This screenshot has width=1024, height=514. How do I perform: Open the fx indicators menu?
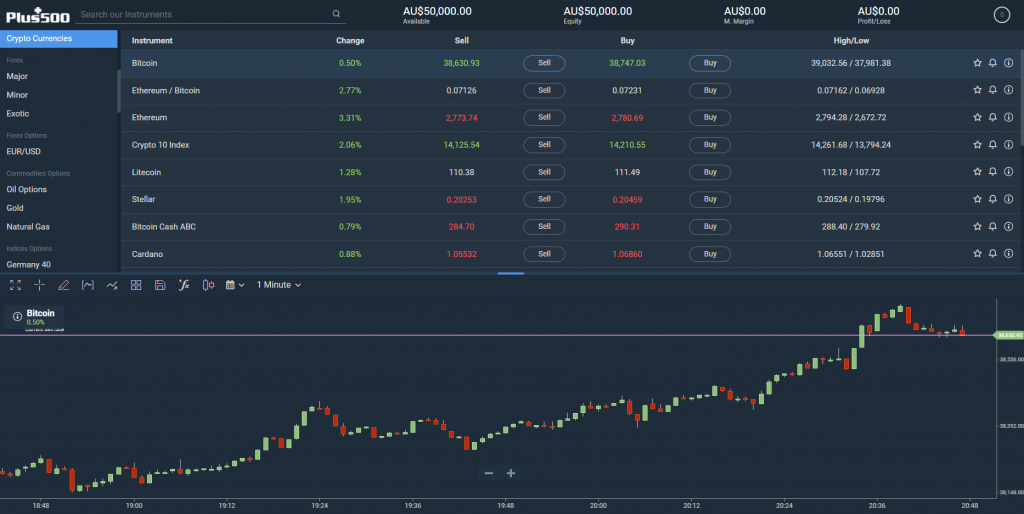(x=184, y=285)
